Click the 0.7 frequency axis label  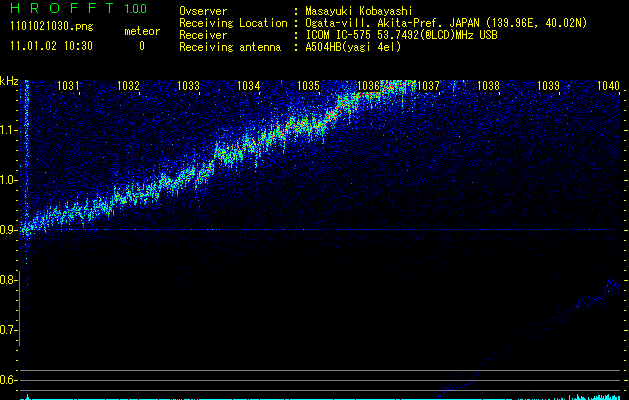pos(8,330)
